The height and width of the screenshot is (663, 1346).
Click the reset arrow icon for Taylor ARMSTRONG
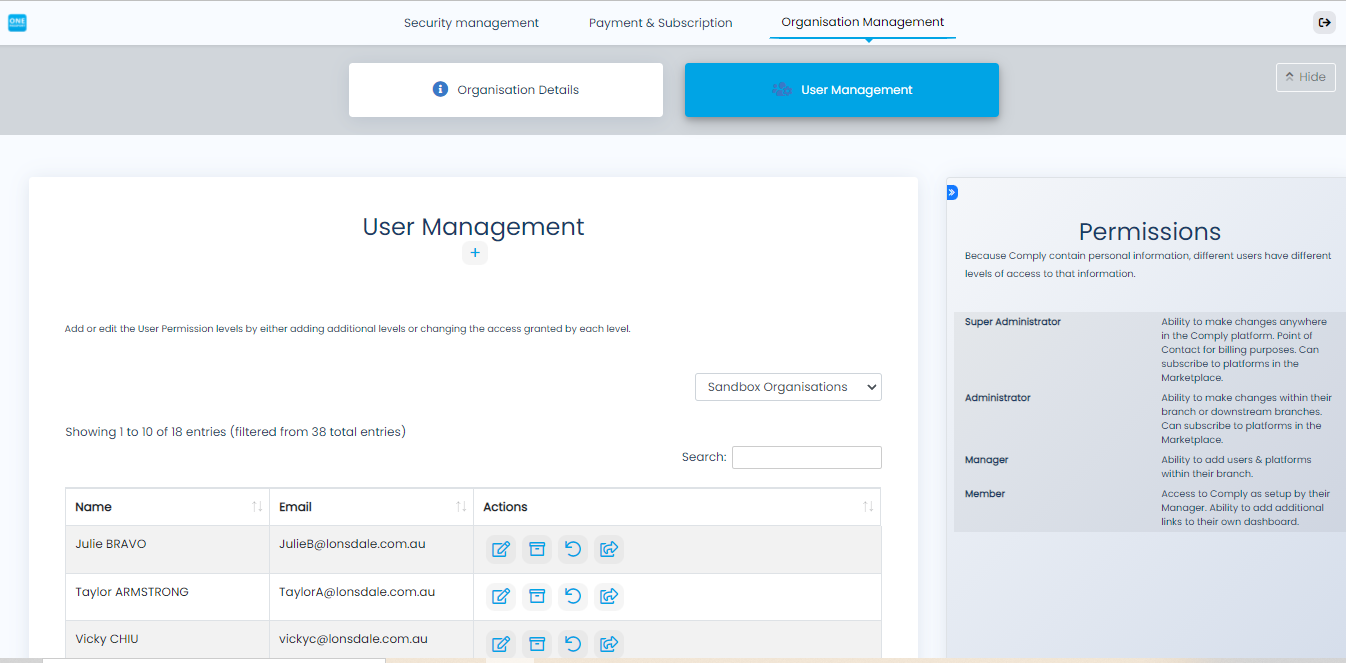tap(573, 597)
